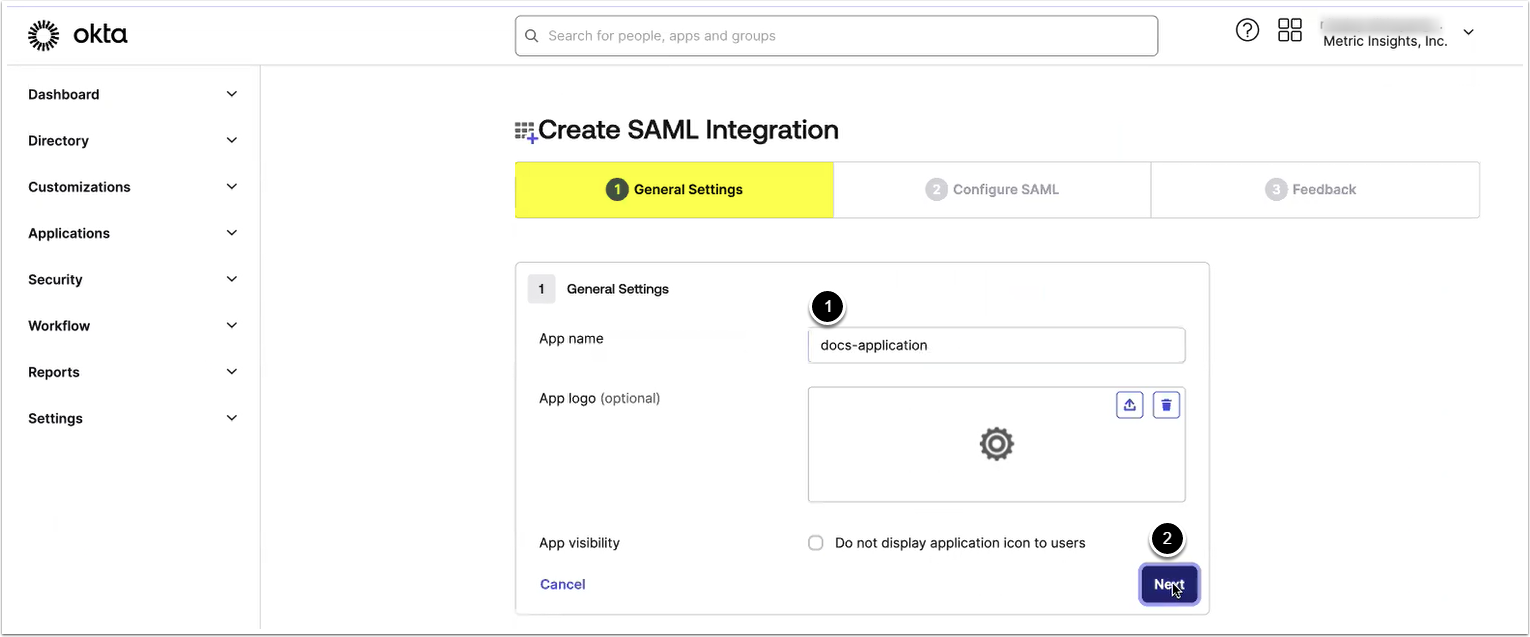Screen dimensions: 1530x637
Task: Open the apps grid icon
Action: tap(1290, 30)
